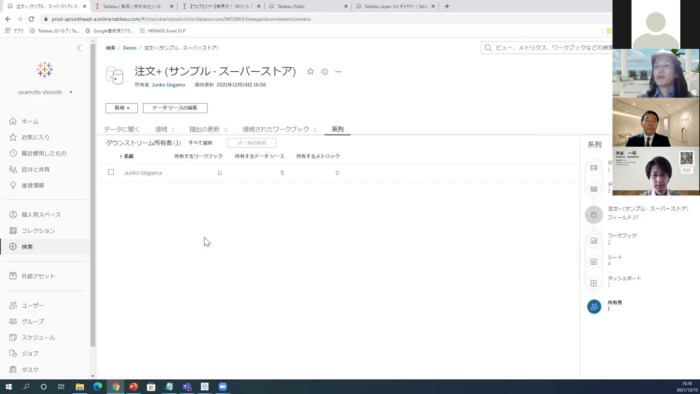Open shared with me icon in sidebar

pos(13,169)
